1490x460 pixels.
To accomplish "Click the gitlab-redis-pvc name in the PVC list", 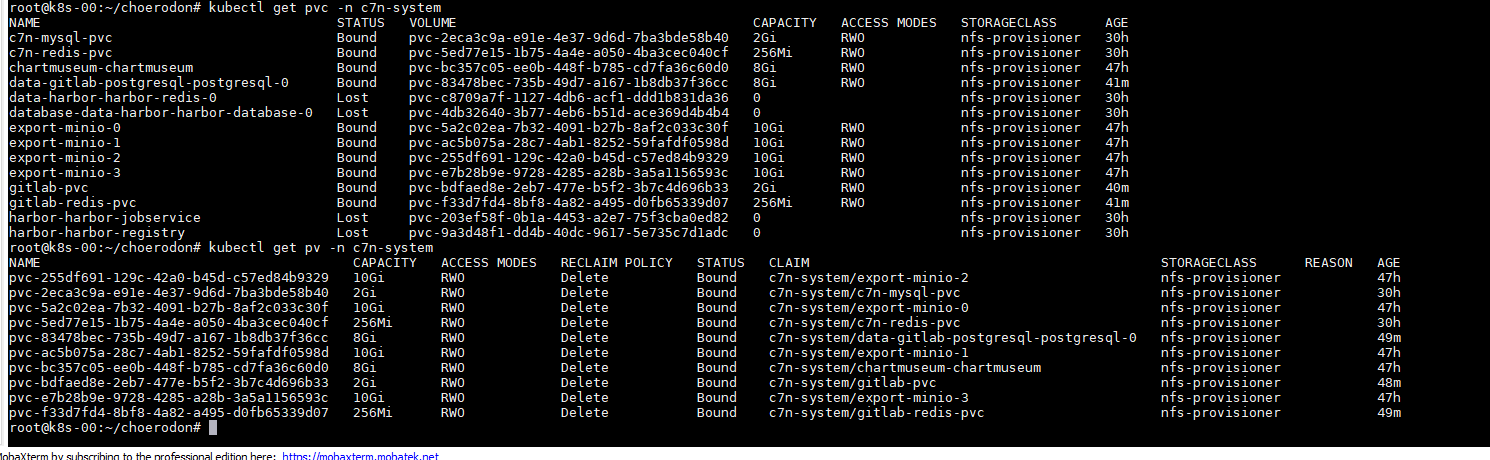I will [x=72, y=202].
